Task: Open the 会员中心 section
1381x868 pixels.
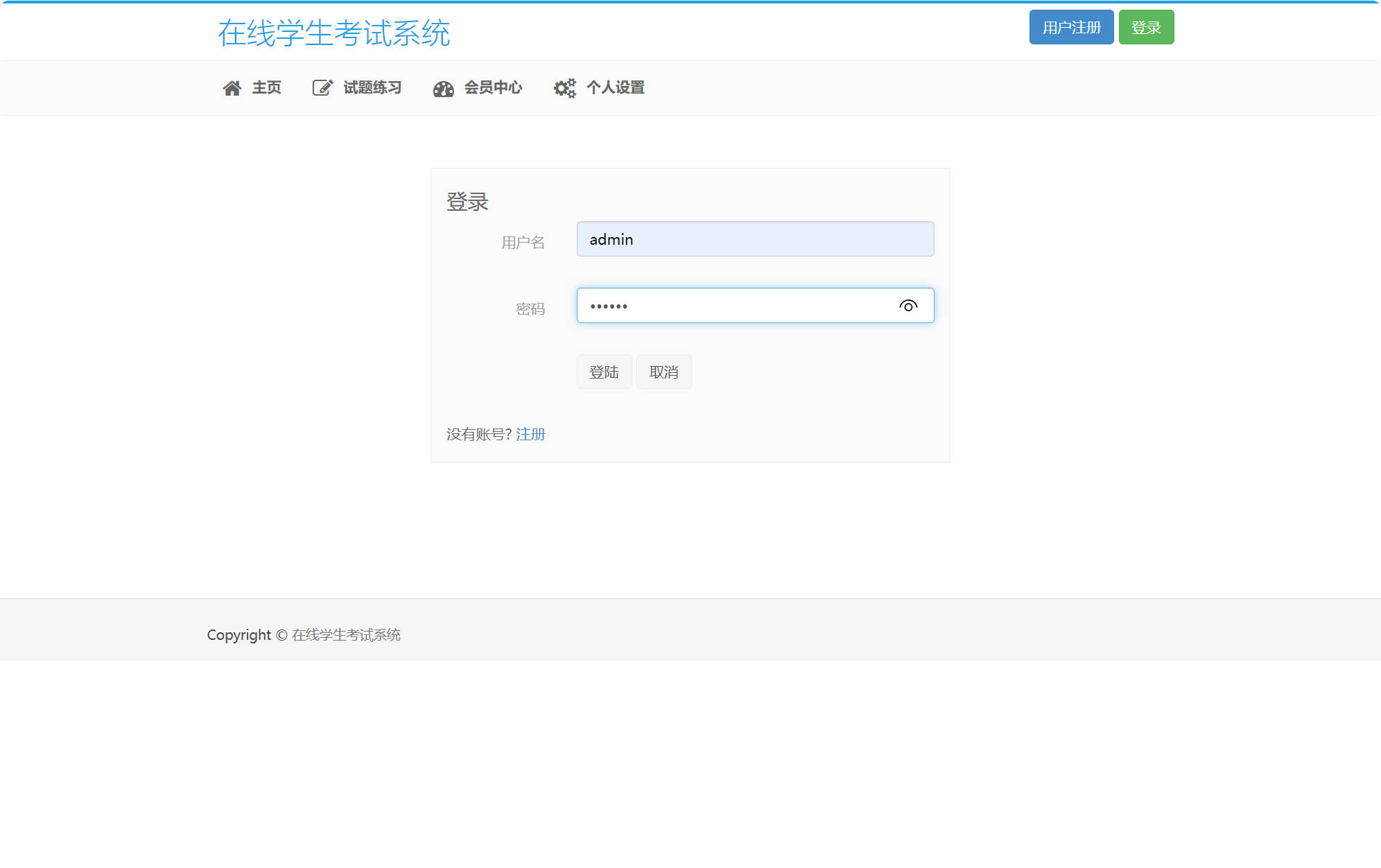Action: click(x=493, y=88)
